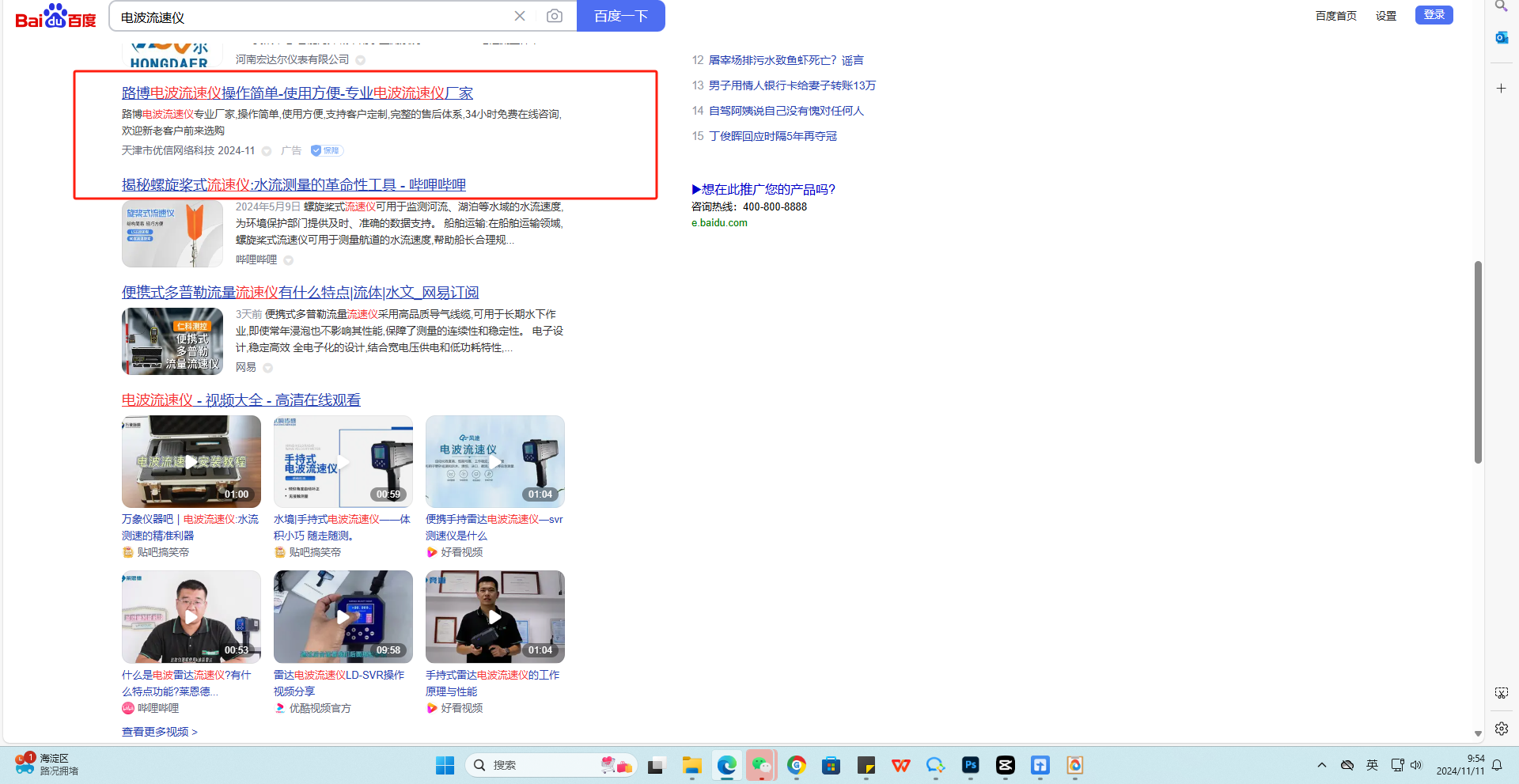The height and width of the screenshot is (784, 1519).
Task: Click the 登录 login button
Action: (1434, 15)
